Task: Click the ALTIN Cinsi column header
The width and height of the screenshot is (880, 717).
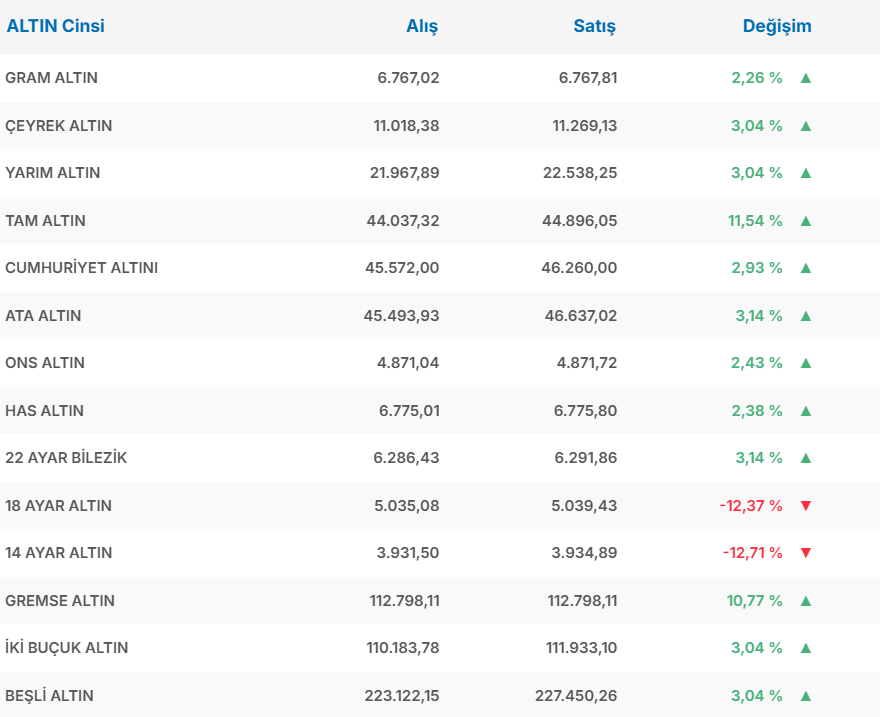Action: tap(56, 26)
